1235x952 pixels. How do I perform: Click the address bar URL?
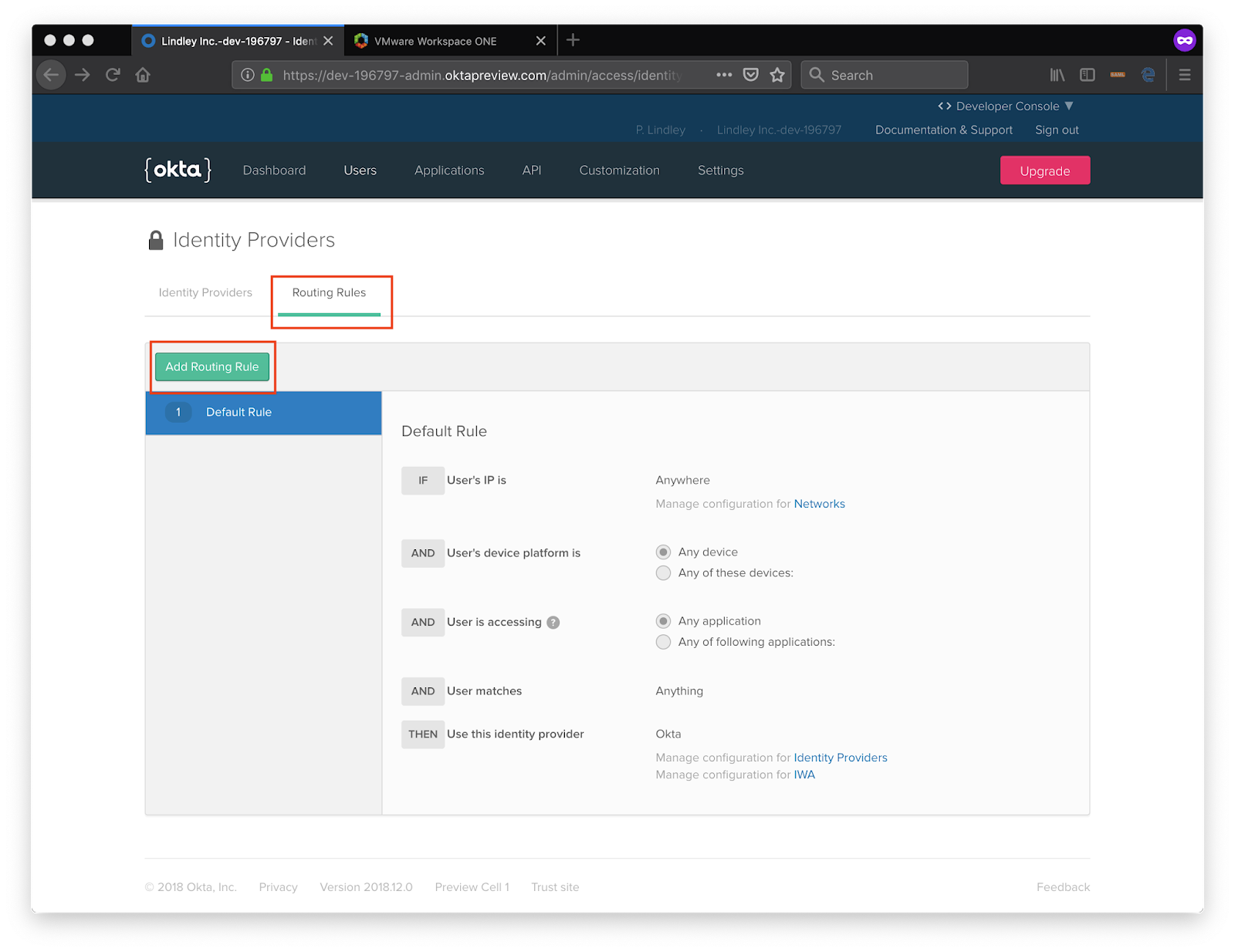482,75
